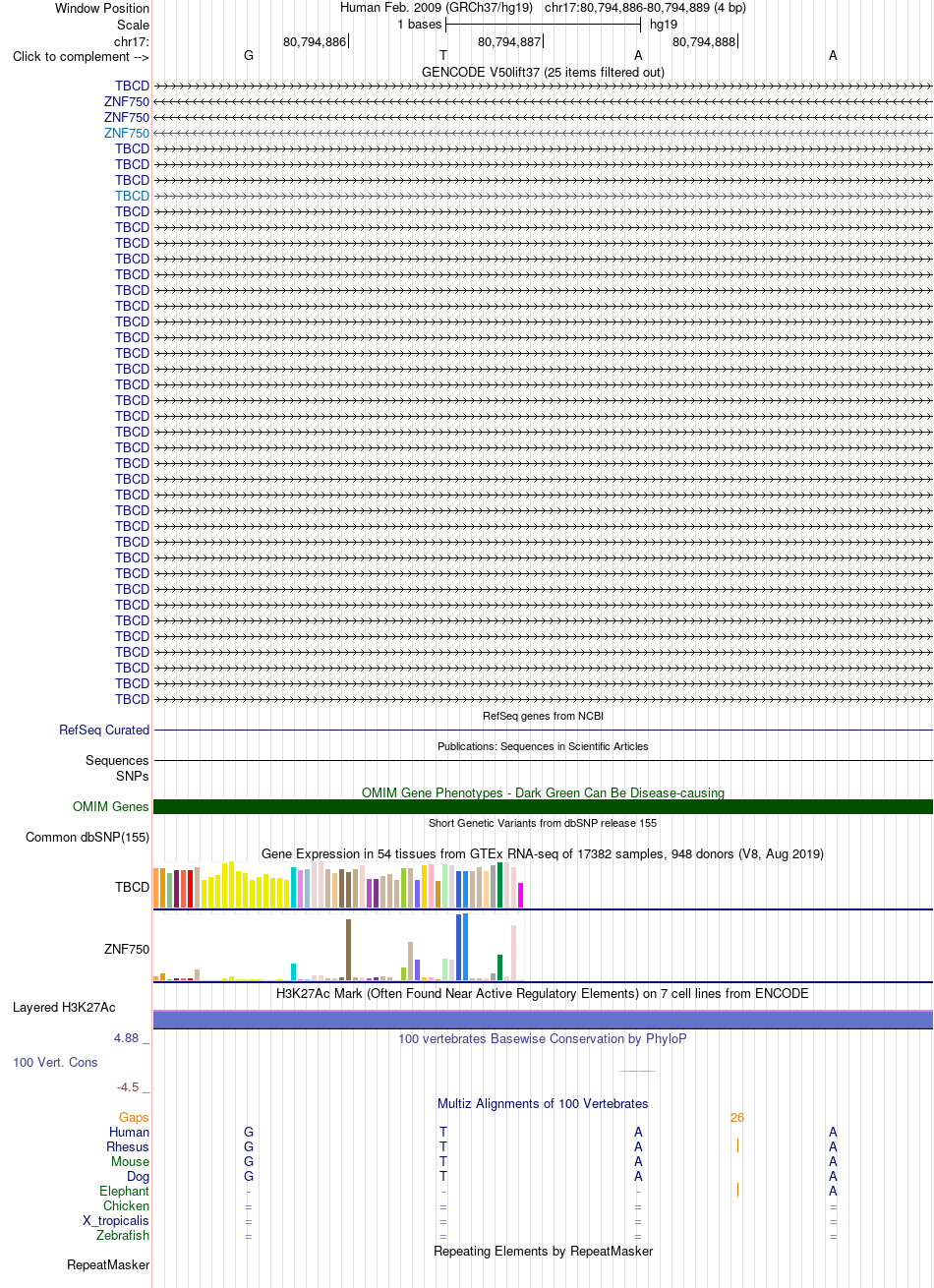Image resolution: width=934 pixels, height=1288 pixels.
Task: Open '100 vertebrates Basewise Conservation by PhyloP' title
Action: pyautogui.click(x=543, y=1038)
